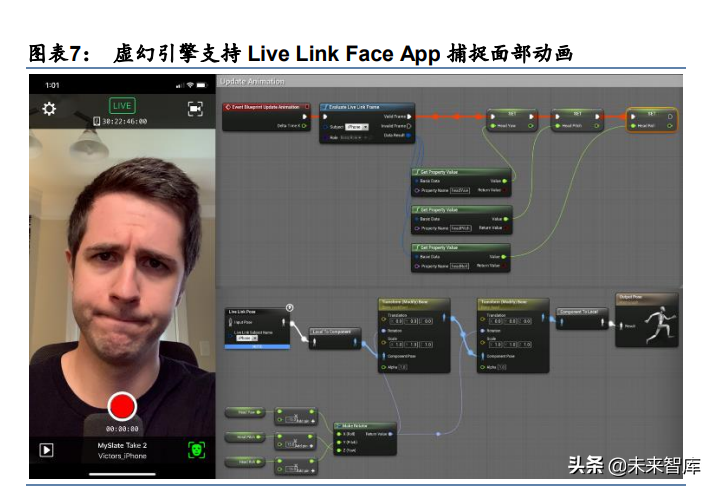Toggle the green LIVE button
This screenshot has width=715, height=490.
(x=122, y=106)
